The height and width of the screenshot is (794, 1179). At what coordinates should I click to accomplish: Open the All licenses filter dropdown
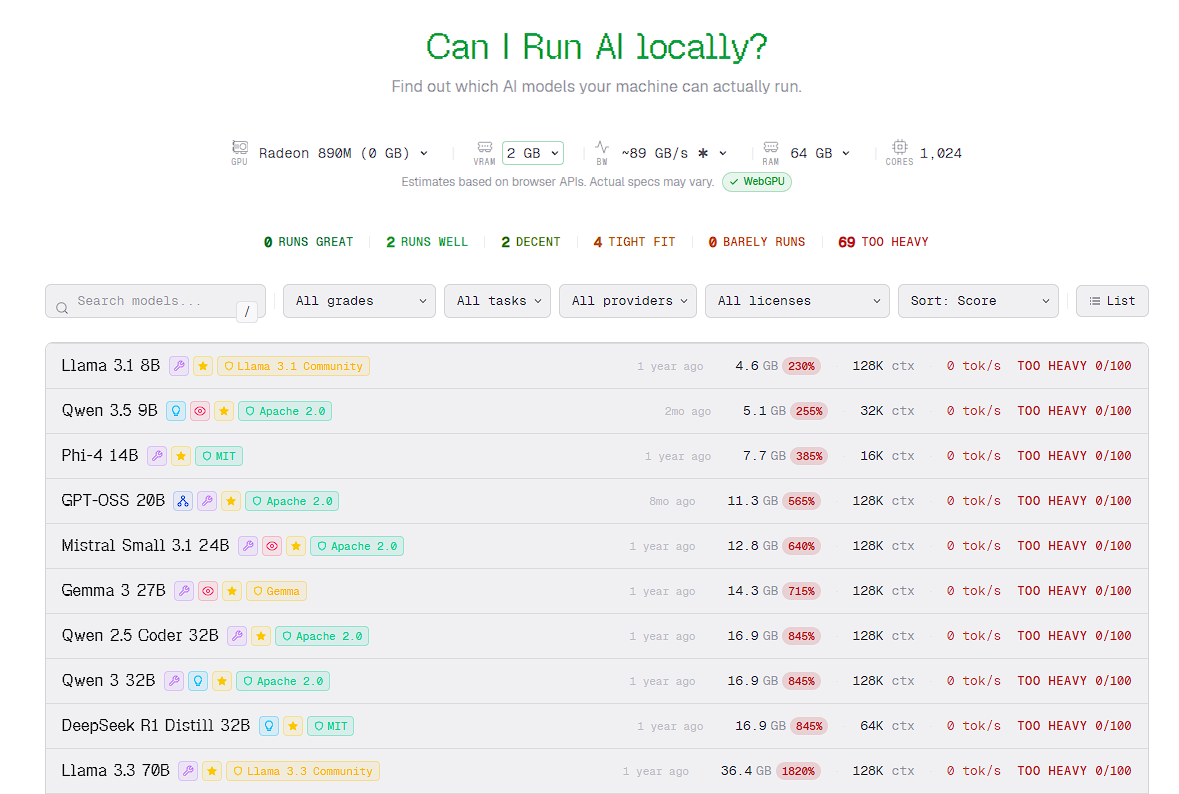797,301
